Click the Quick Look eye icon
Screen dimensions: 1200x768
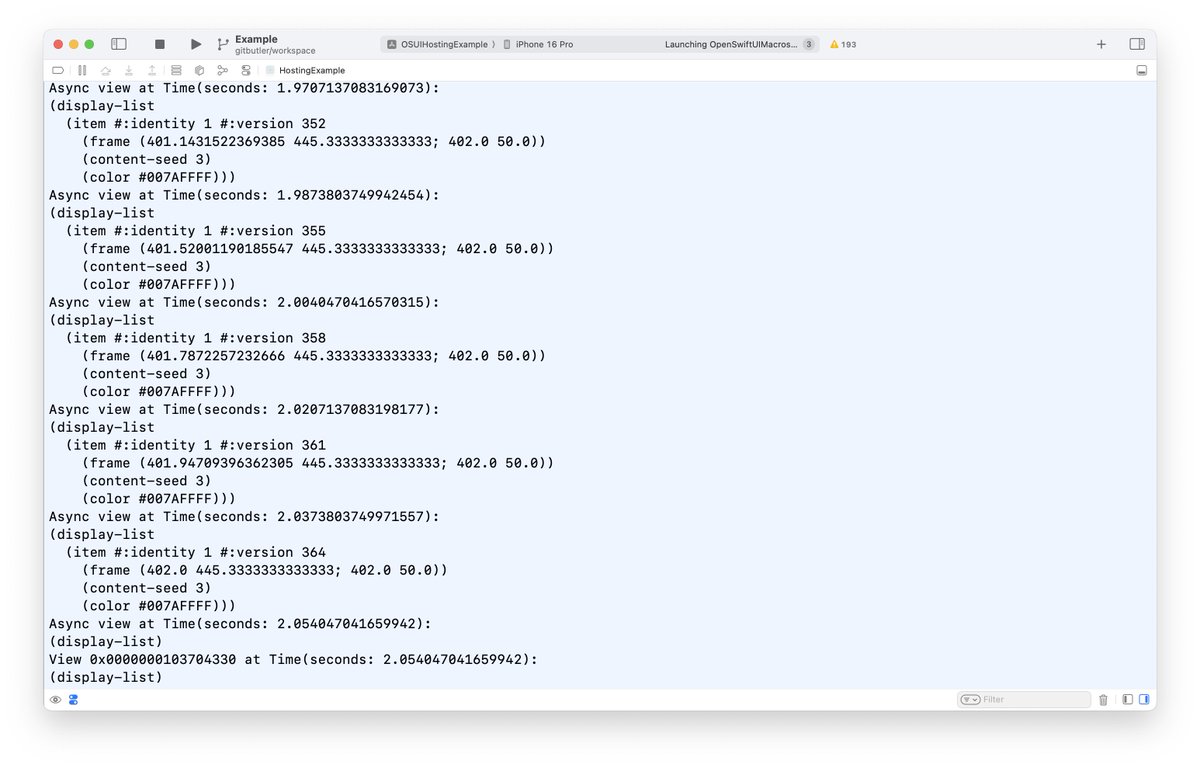click(56, 700)
